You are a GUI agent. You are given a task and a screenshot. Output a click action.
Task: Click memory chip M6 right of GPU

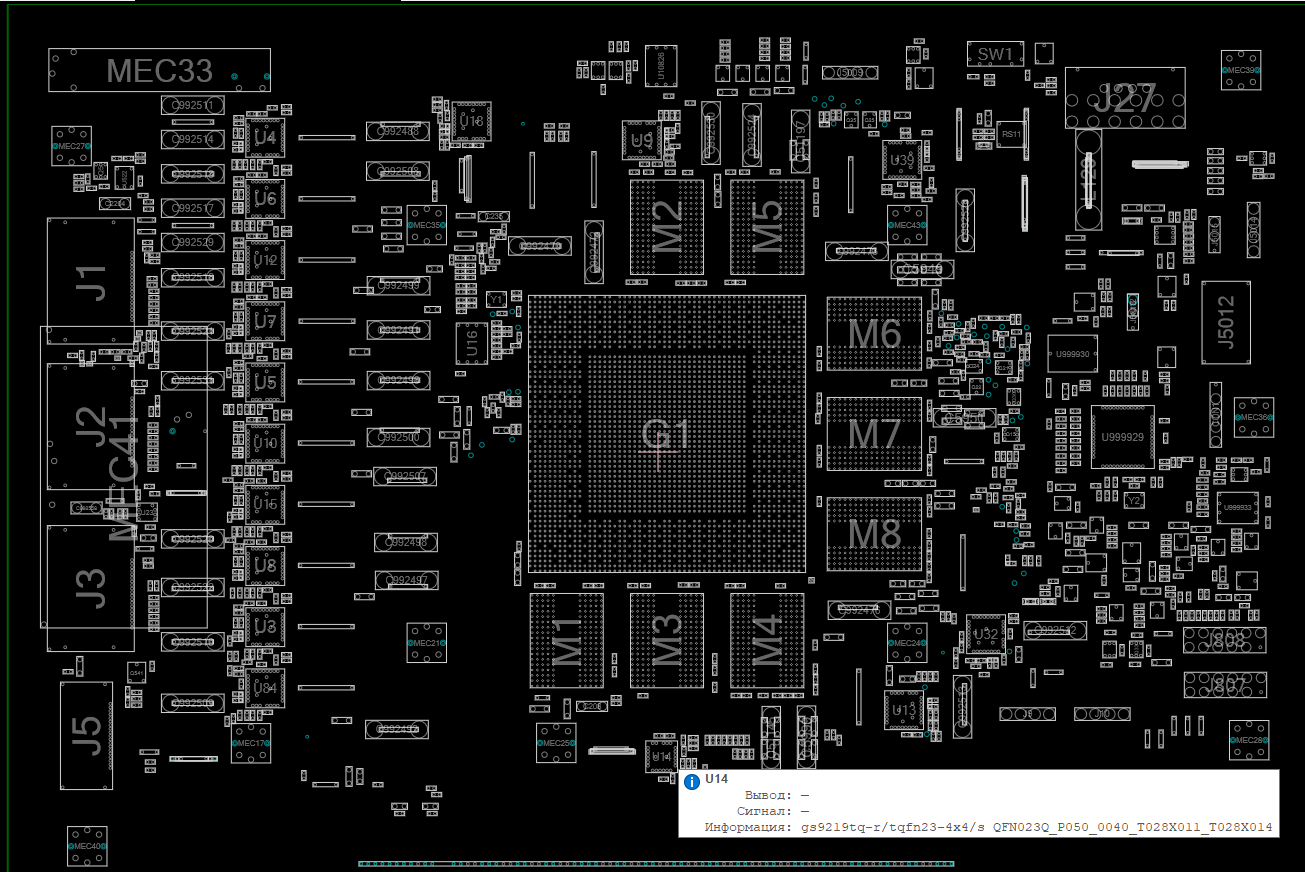pyautogui.click(x=874, y=334)
